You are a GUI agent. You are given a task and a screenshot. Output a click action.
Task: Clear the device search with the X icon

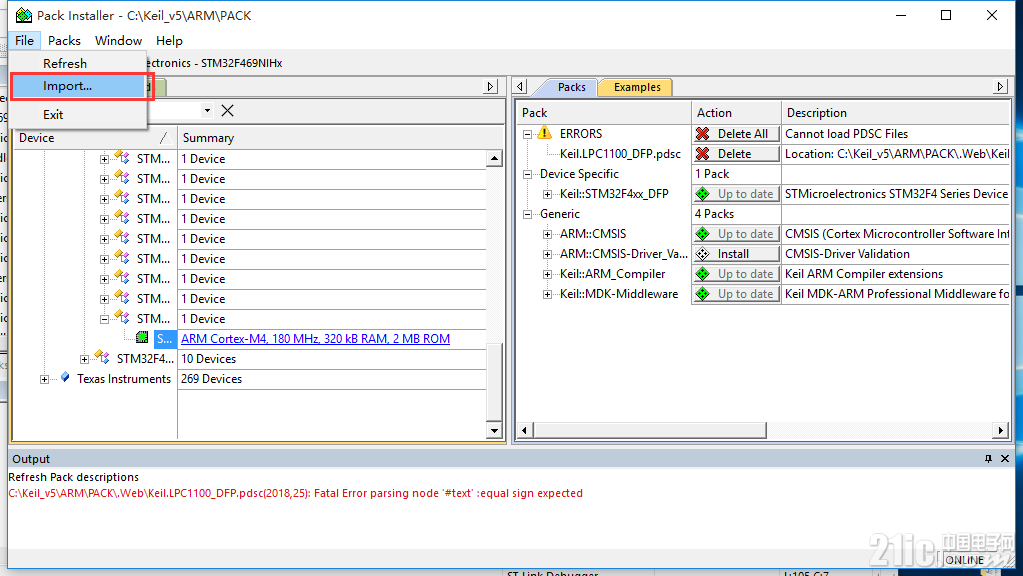click(x=227, y=110)
